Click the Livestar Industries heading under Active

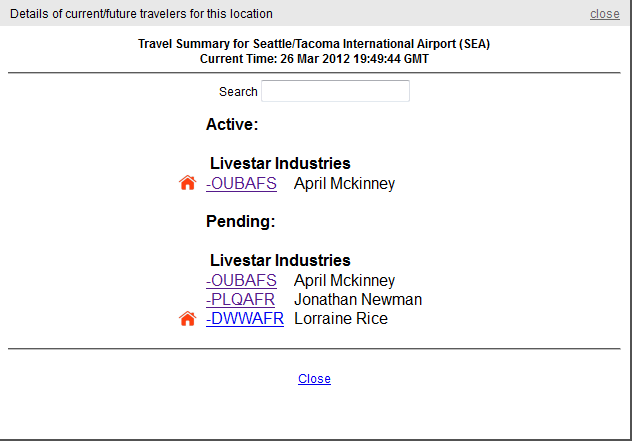[x=280, y=163]
